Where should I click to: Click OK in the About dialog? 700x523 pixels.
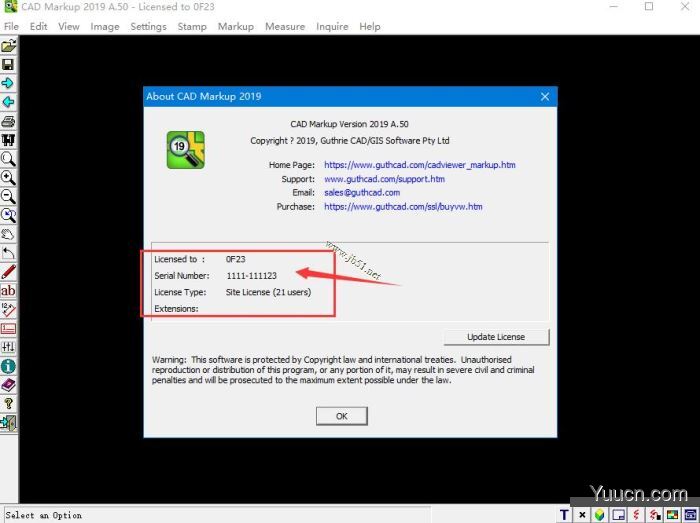342,416
